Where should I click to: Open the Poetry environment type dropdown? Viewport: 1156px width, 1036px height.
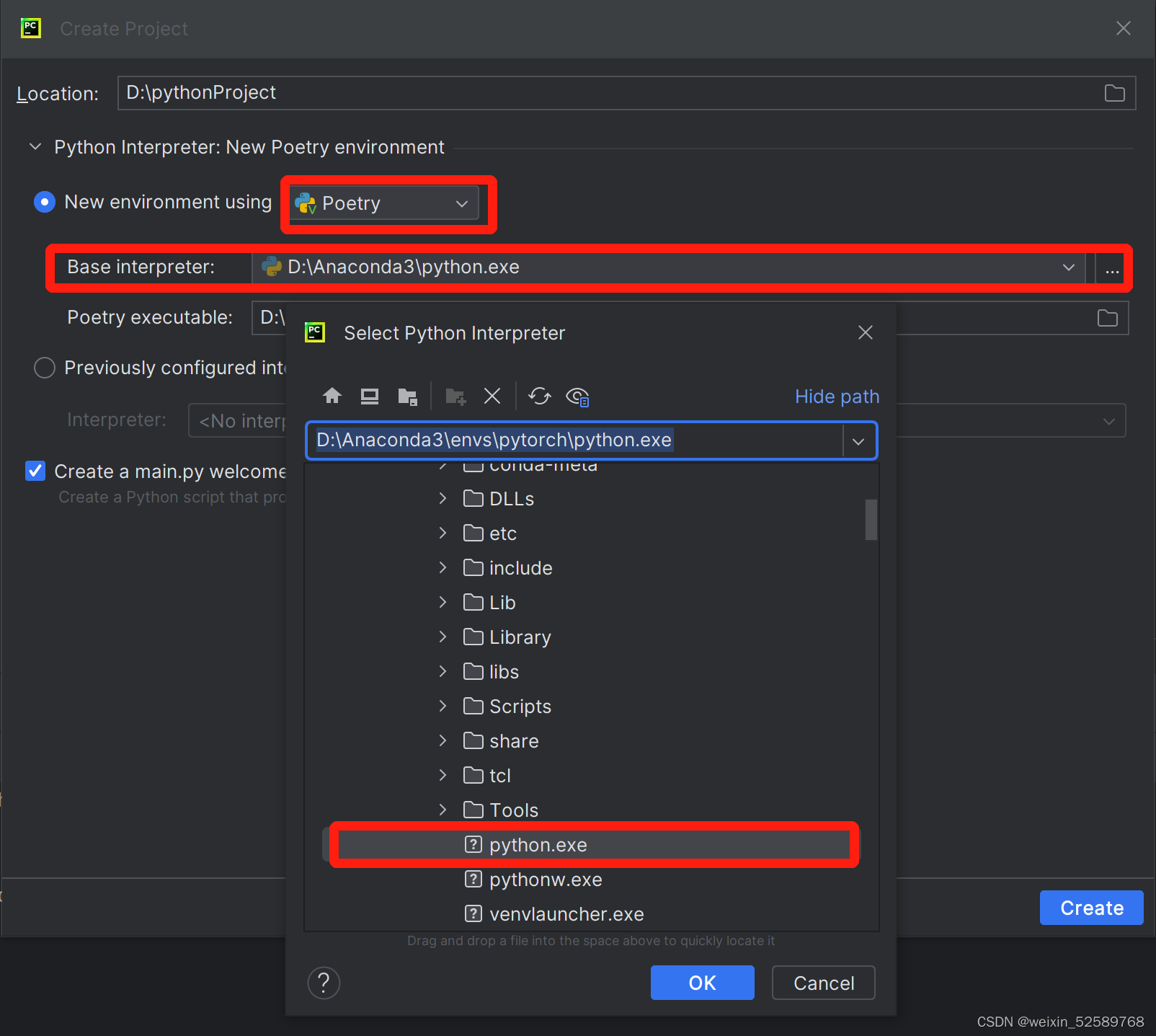coord(385,203)
